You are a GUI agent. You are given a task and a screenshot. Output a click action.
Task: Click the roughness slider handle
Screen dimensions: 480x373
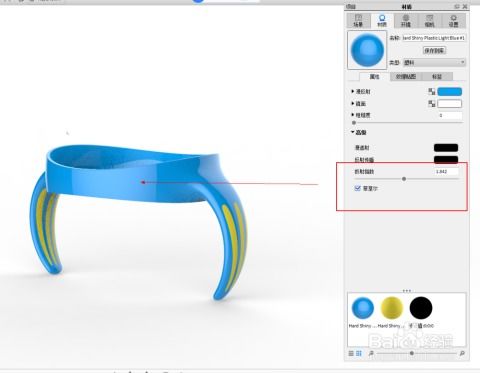pos(354,123)
